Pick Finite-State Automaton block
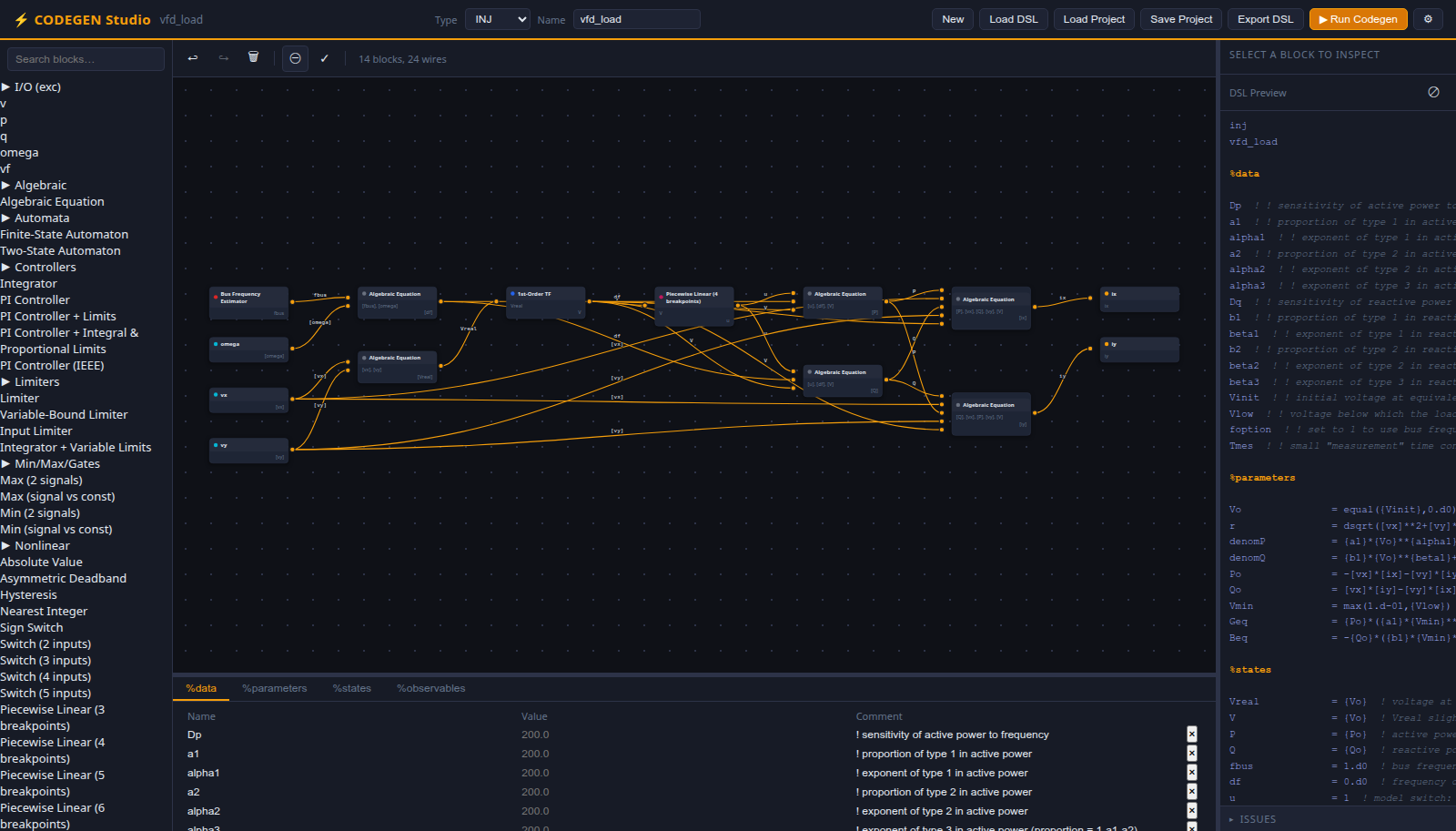Screen dimensions: 1456x831 point(64,234)
